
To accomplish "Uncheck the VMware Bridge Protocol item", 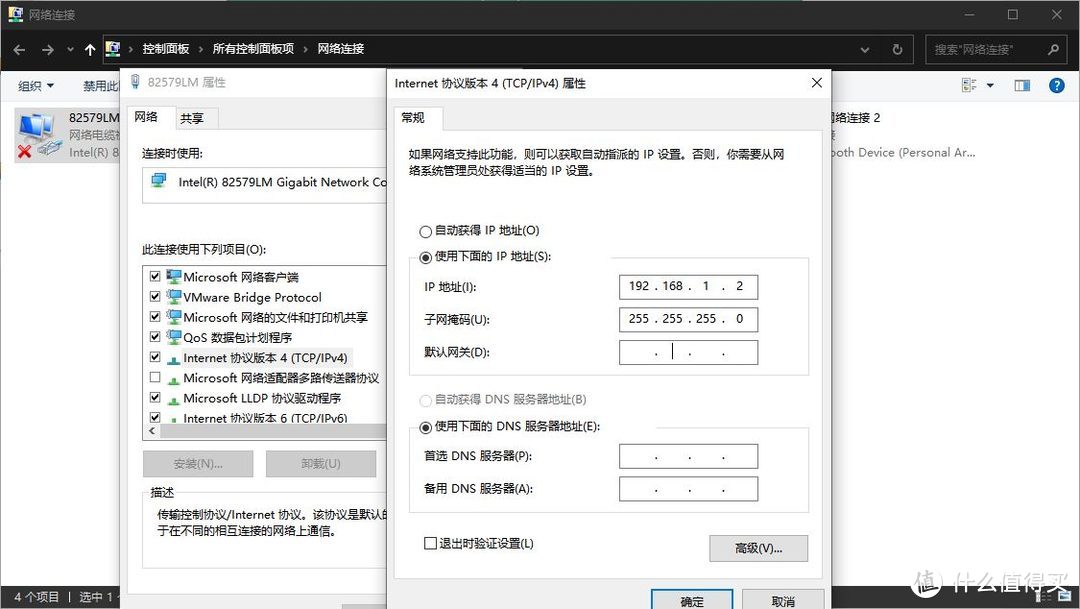I will [x=156, y=297].
